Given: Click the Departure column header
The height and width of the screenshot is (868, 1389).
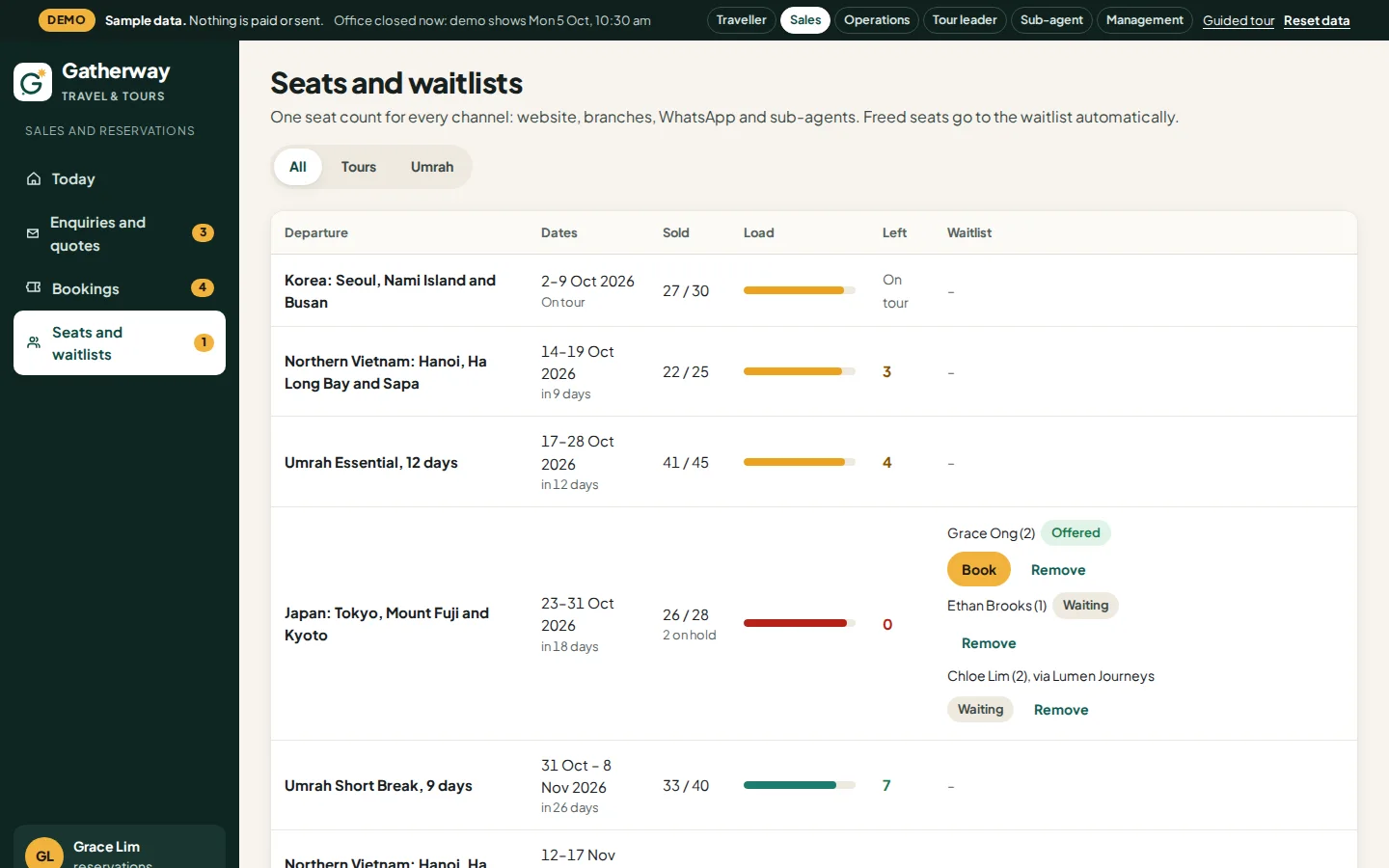Looking at the screenshot, I should [316, 232].
